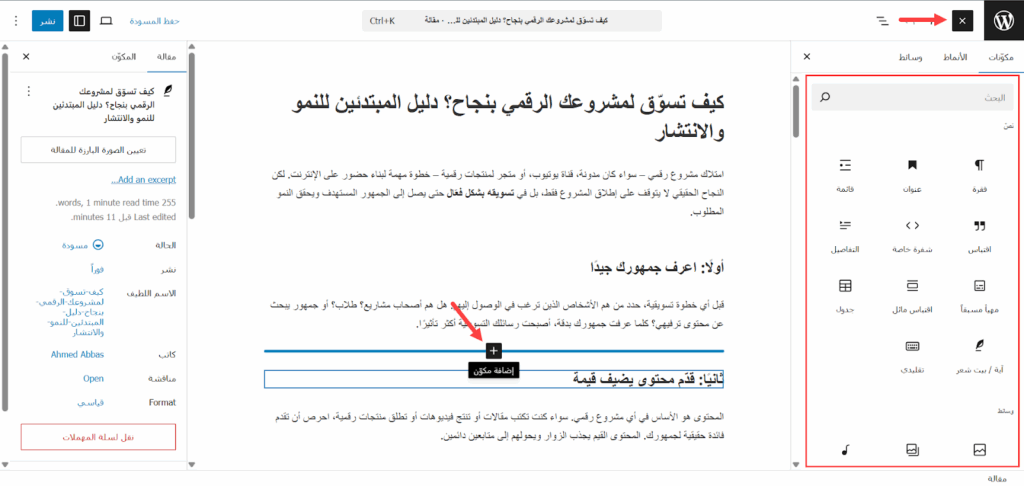Insert a قائمة list block
Viewport: 1024px width, 486px height.
pyautogui.click(x=845, y=174)
